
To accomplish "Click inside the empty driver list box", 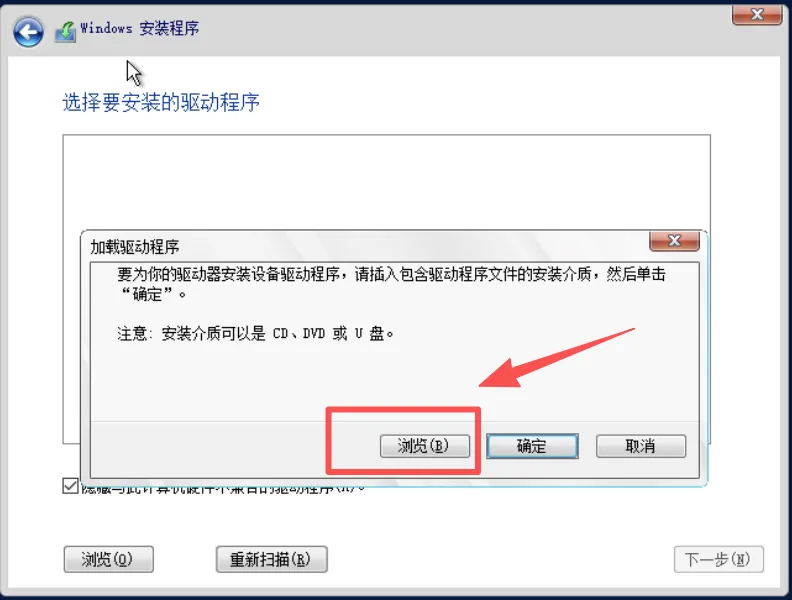I will point(386,182).
